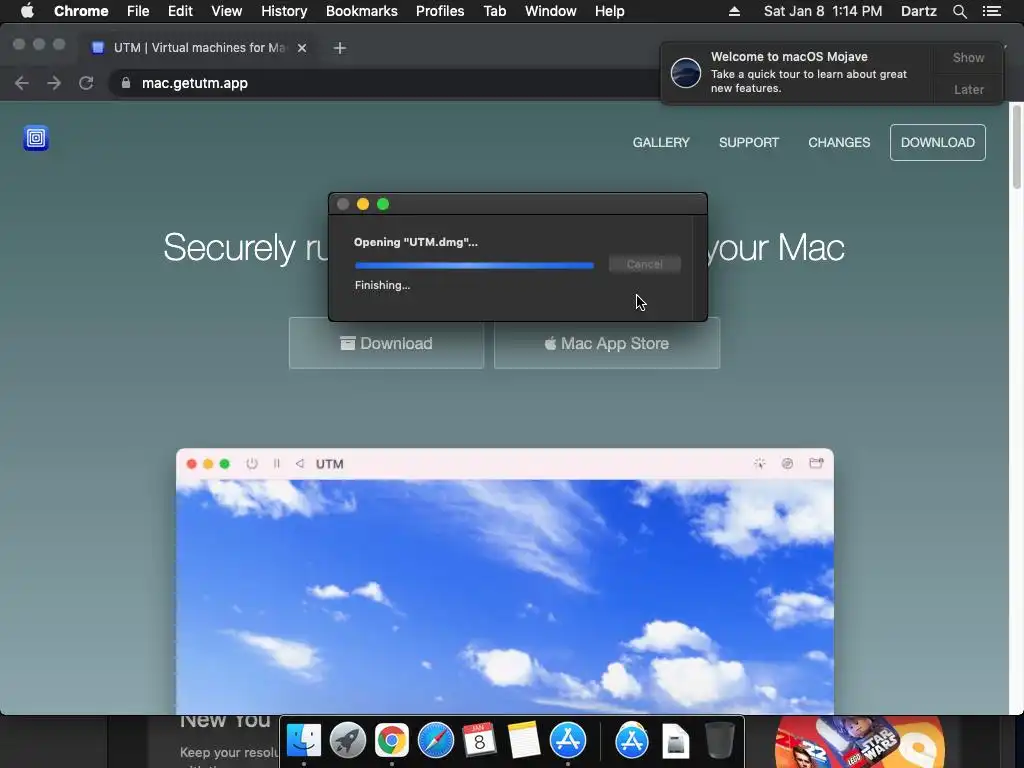Open a new tab with the plus icon
The image size is (1024, 768).
[x=340, y=48]
